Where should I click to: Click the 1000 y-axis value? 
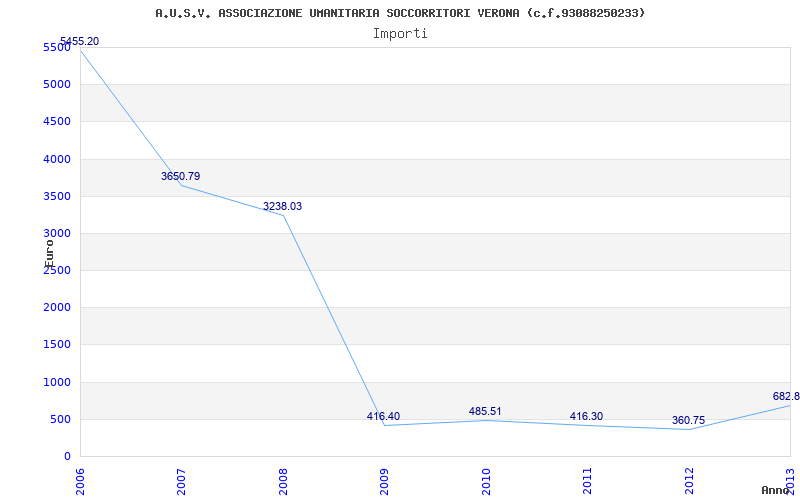(x=57, y=382)
